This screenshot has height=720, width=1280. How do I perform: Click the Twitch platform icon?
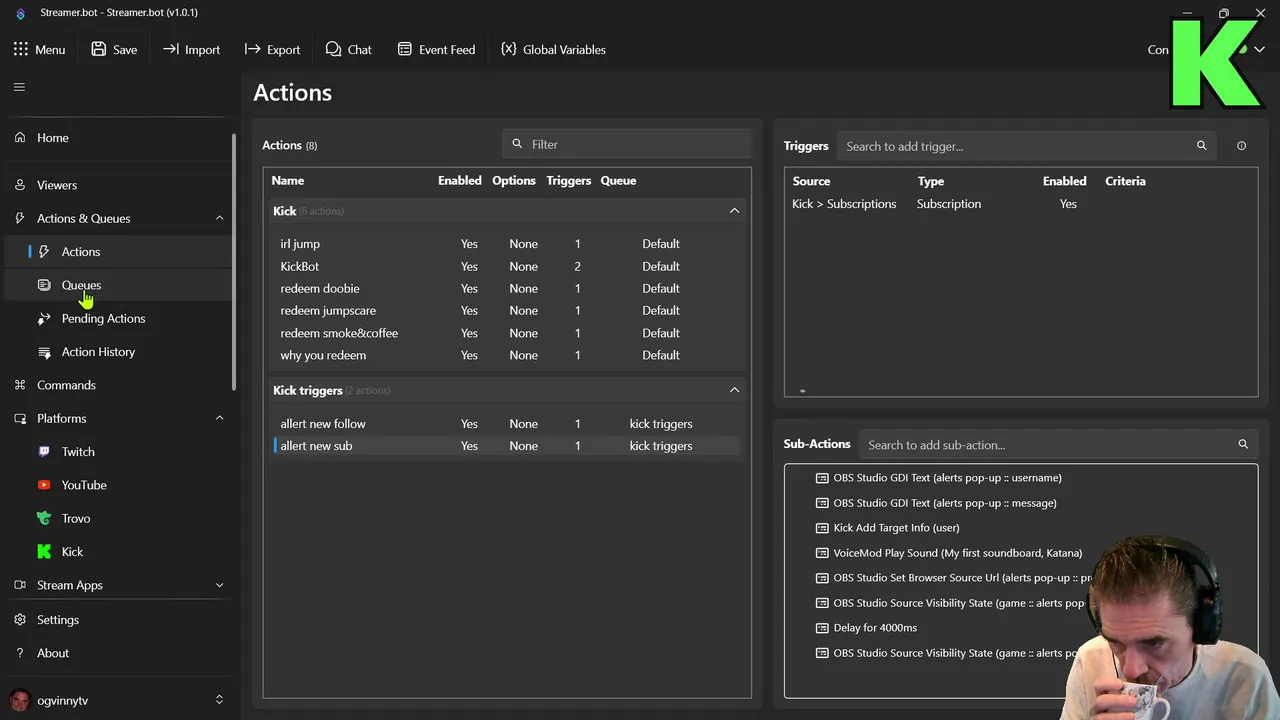click(x=44, y=452)
